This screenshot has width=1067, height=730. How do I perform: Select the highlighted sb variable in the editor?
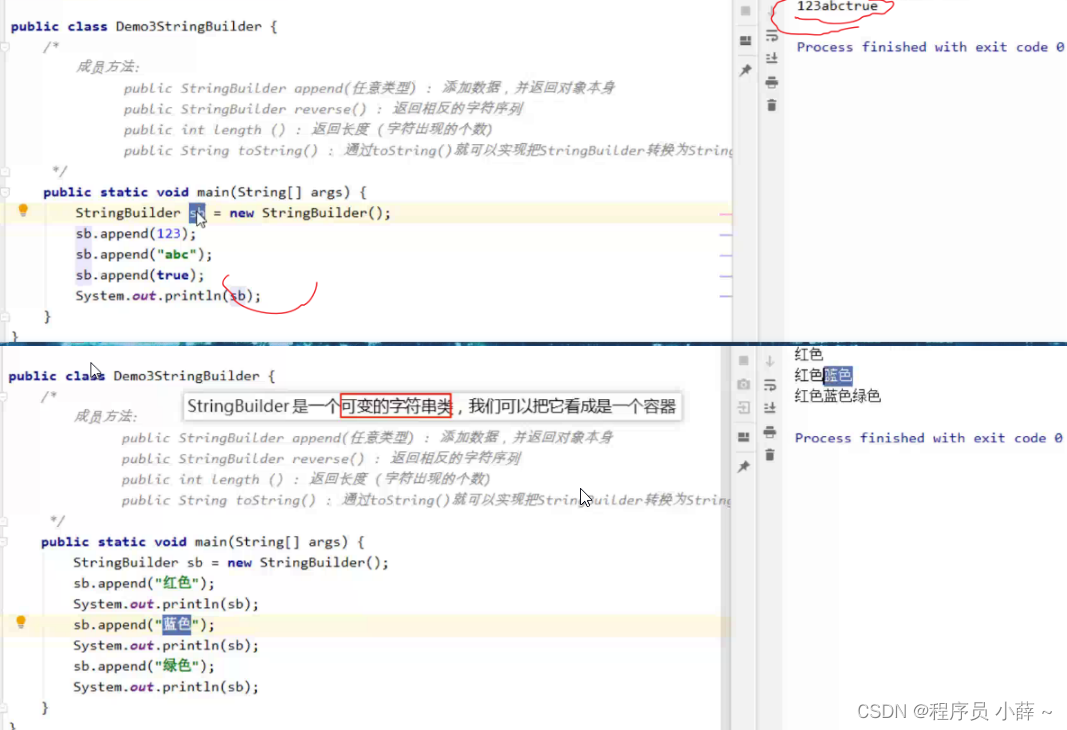(x=196, y=212)
